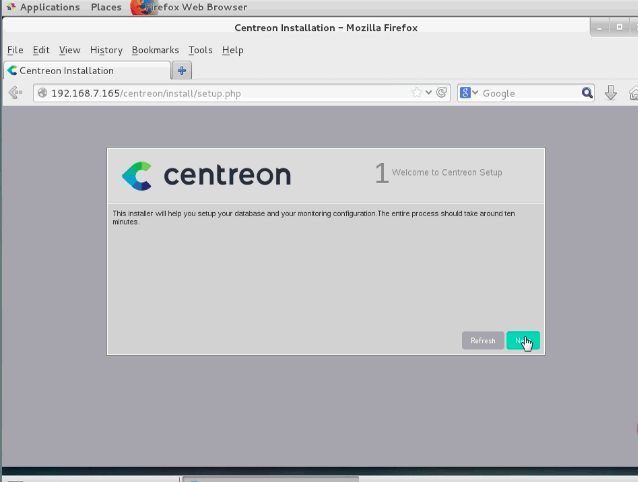Screen dimensions: 638x482
Task: Open a new tab with plus icon
Action: 181,70
